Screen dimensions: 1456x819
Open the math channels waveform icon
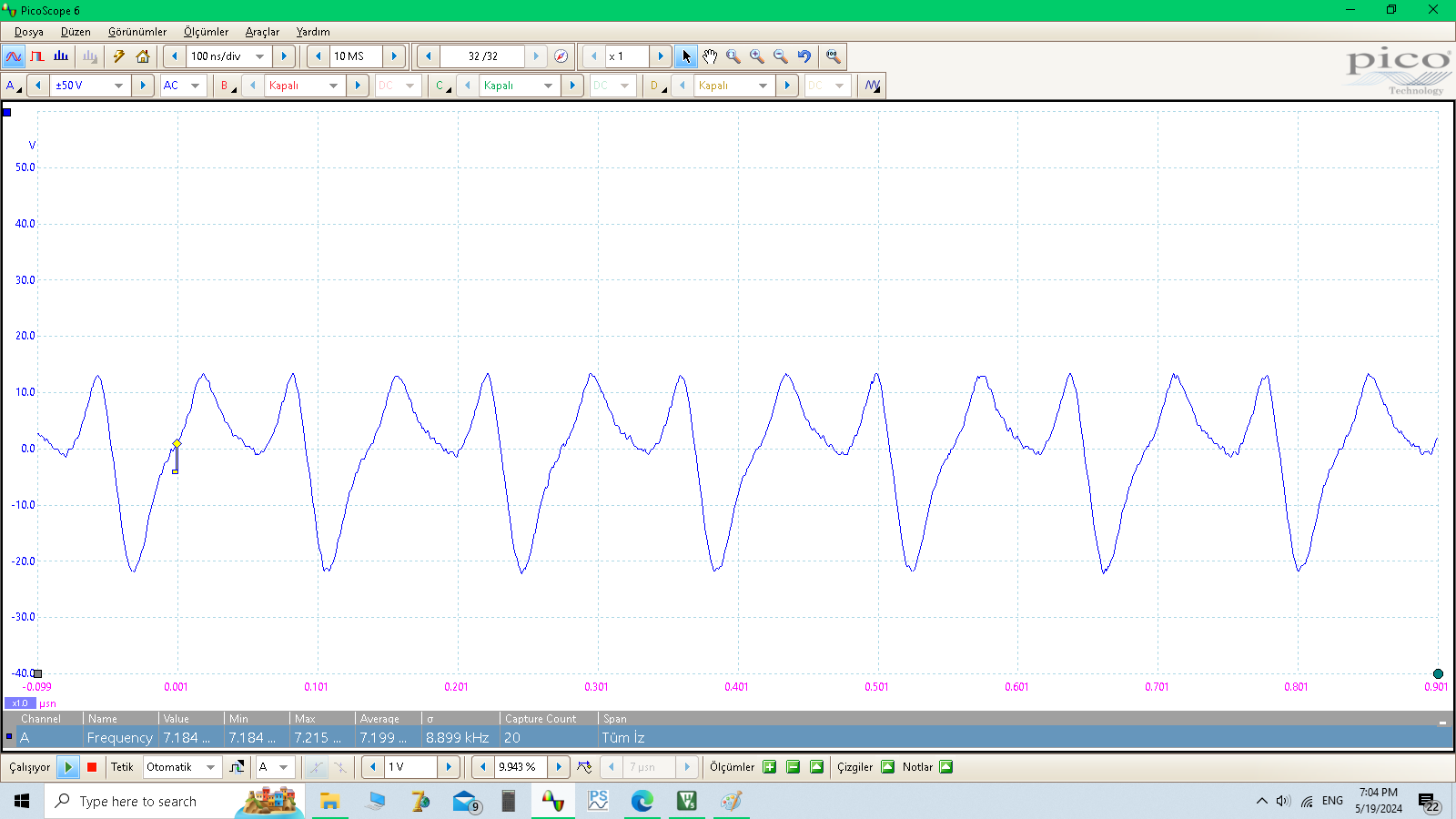point(873,86)
